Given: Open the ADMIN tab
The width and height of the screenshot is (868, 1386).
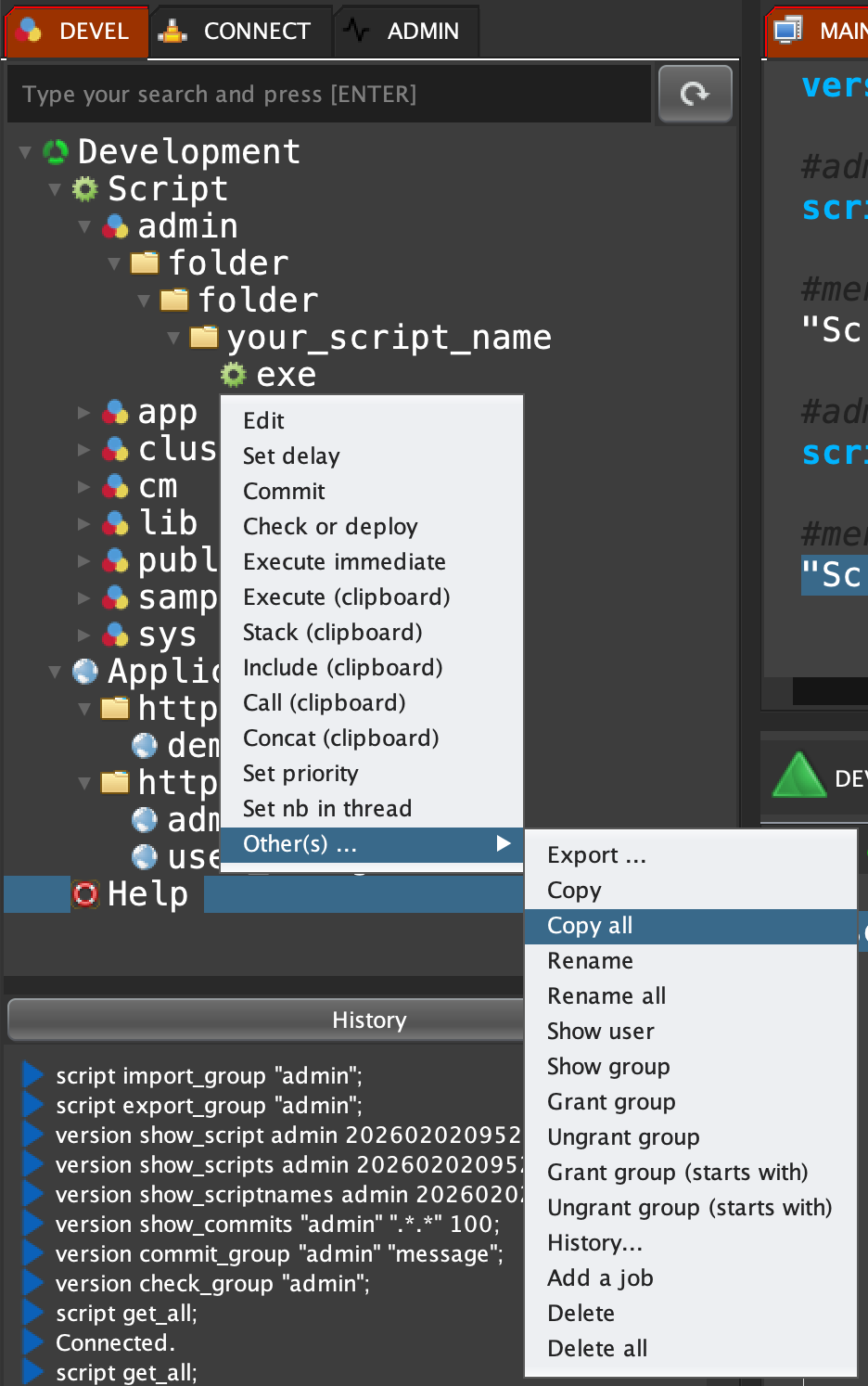Looking at the screenshot, I should pos(405,32).
